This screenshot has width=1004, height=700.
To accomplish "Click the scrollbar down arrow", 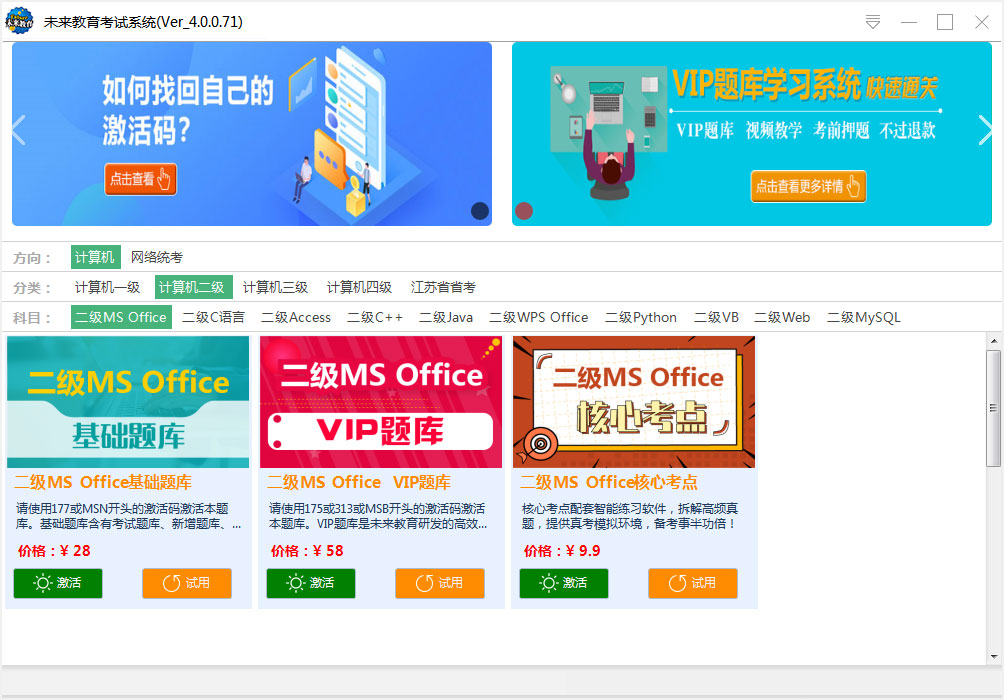I will (x=994, y=656).
